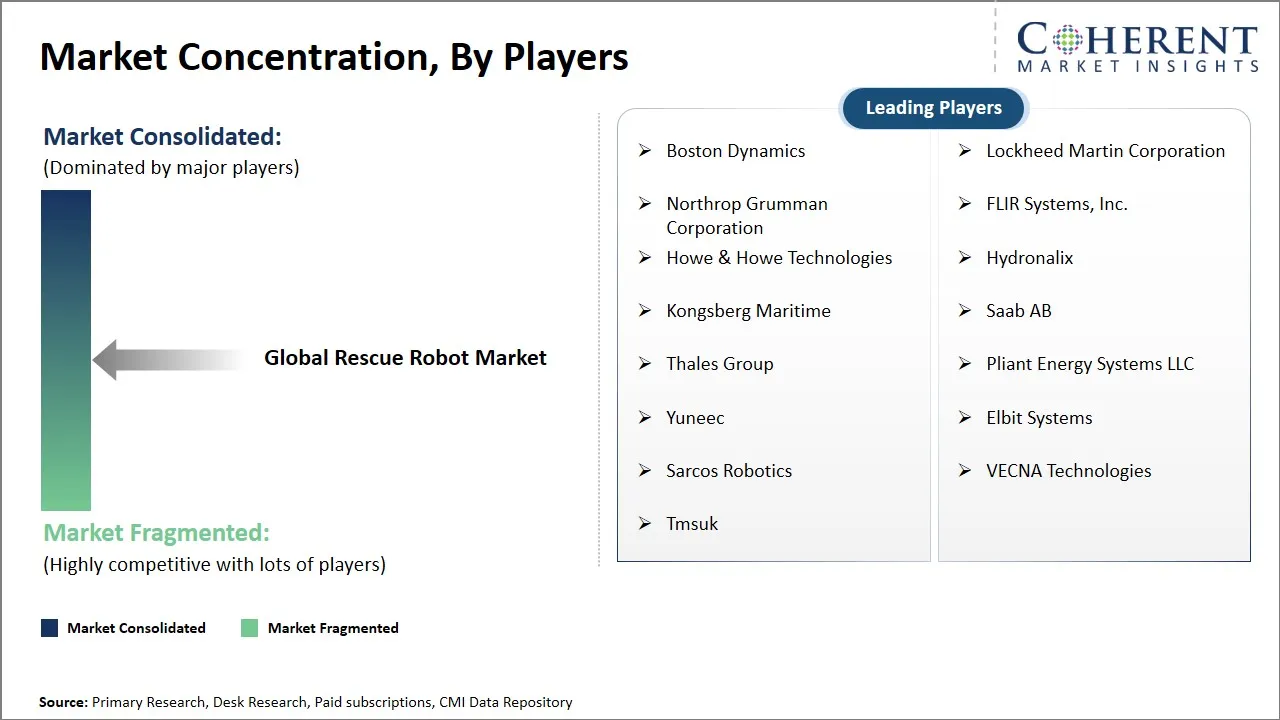Select the arrow bullet beside Boston Dynamics
This screenshot has width=1280, height=720.
(645, 150)
